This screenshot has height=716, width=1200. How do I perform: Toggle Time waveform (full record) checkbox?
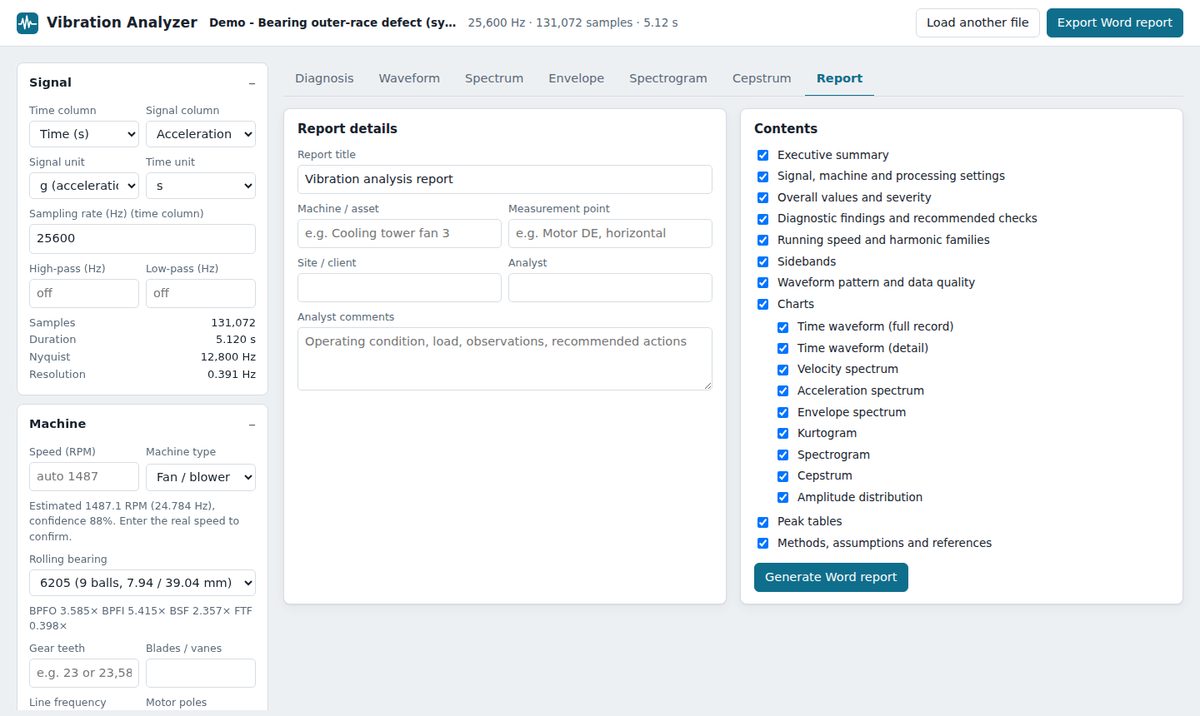(783, 327)
